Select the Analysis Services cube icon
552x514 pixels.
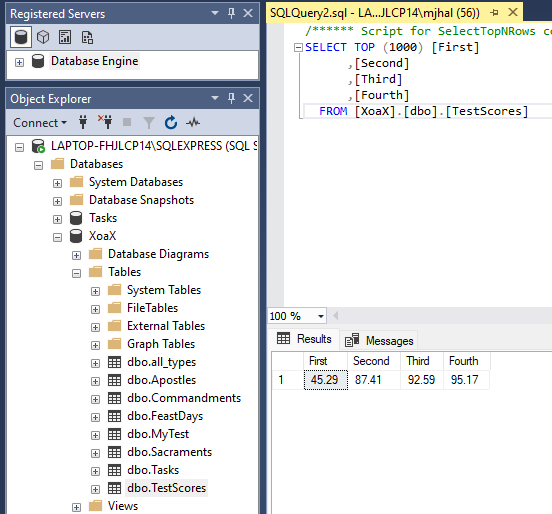(x=43, y=37)
